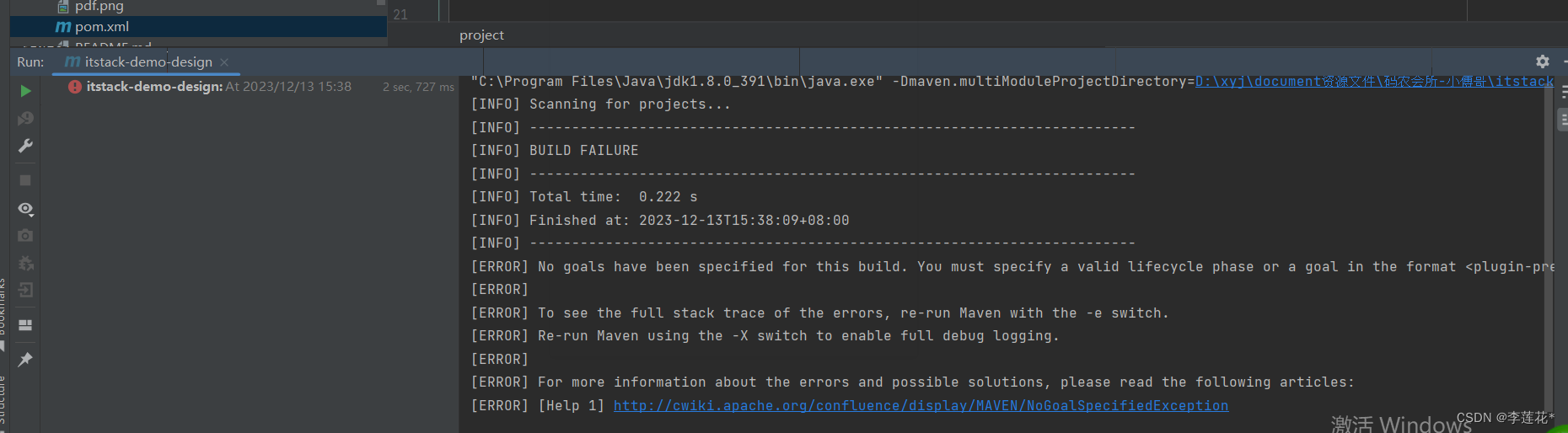Click the file icon of pdf.png

click(x=63, y=7)
